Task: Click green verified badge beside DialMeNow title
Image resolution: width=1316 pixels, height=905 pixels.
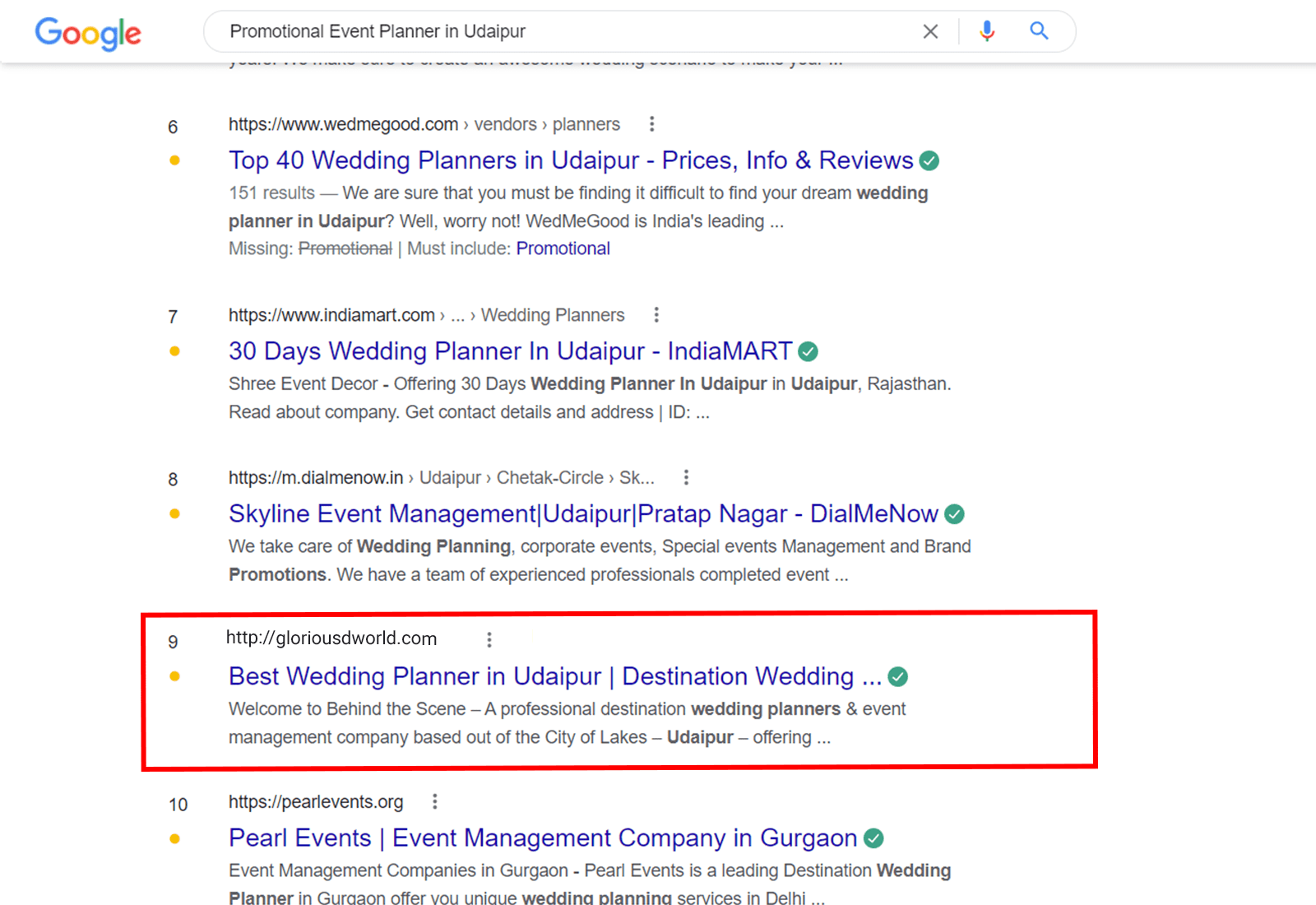Action: pyautogui.click(x=954, y=514)
